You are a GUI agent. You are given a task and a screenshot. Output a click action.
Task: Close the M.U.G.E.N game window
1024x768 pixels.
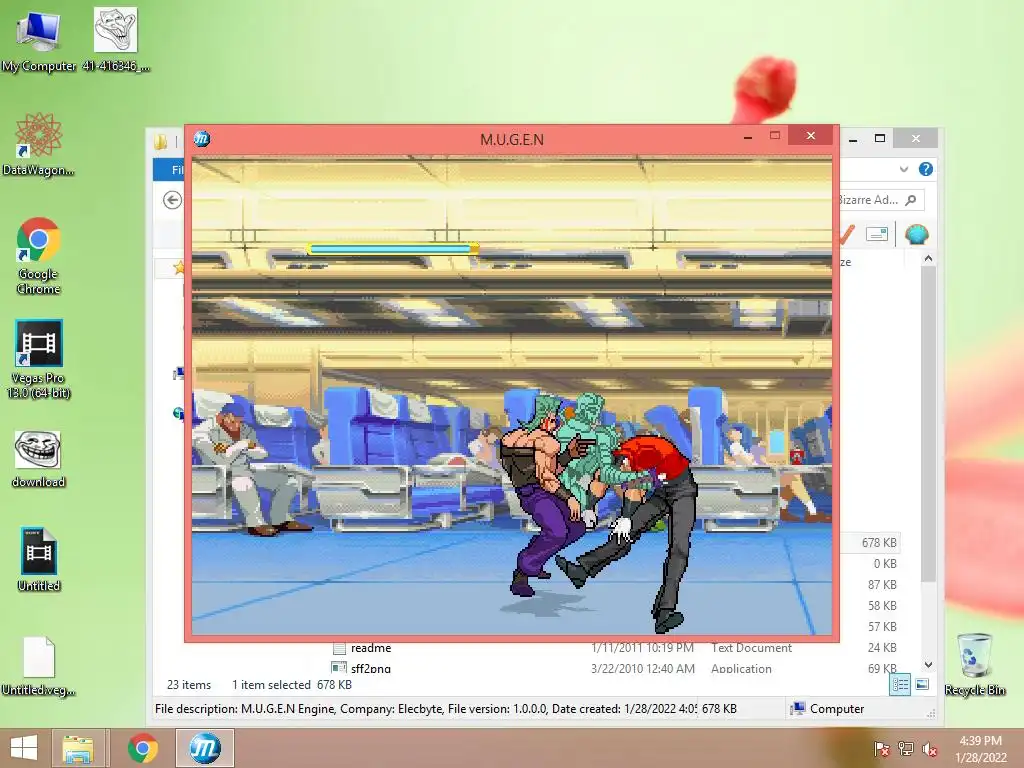click(x=810, y=135)
